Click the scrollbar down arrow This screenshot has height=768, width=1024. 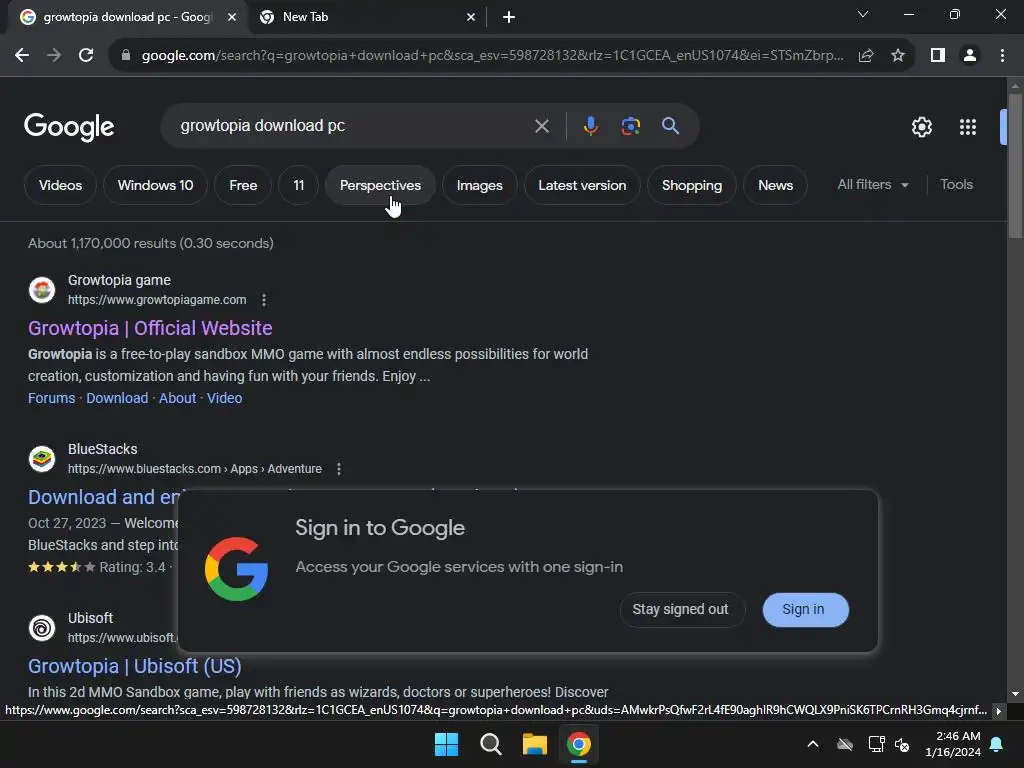click(x=1015, y=694)
